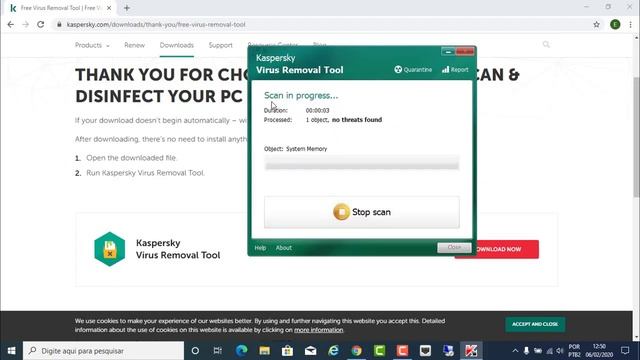Launch Microsoft Edge from the taskbar

click(242, 351)
